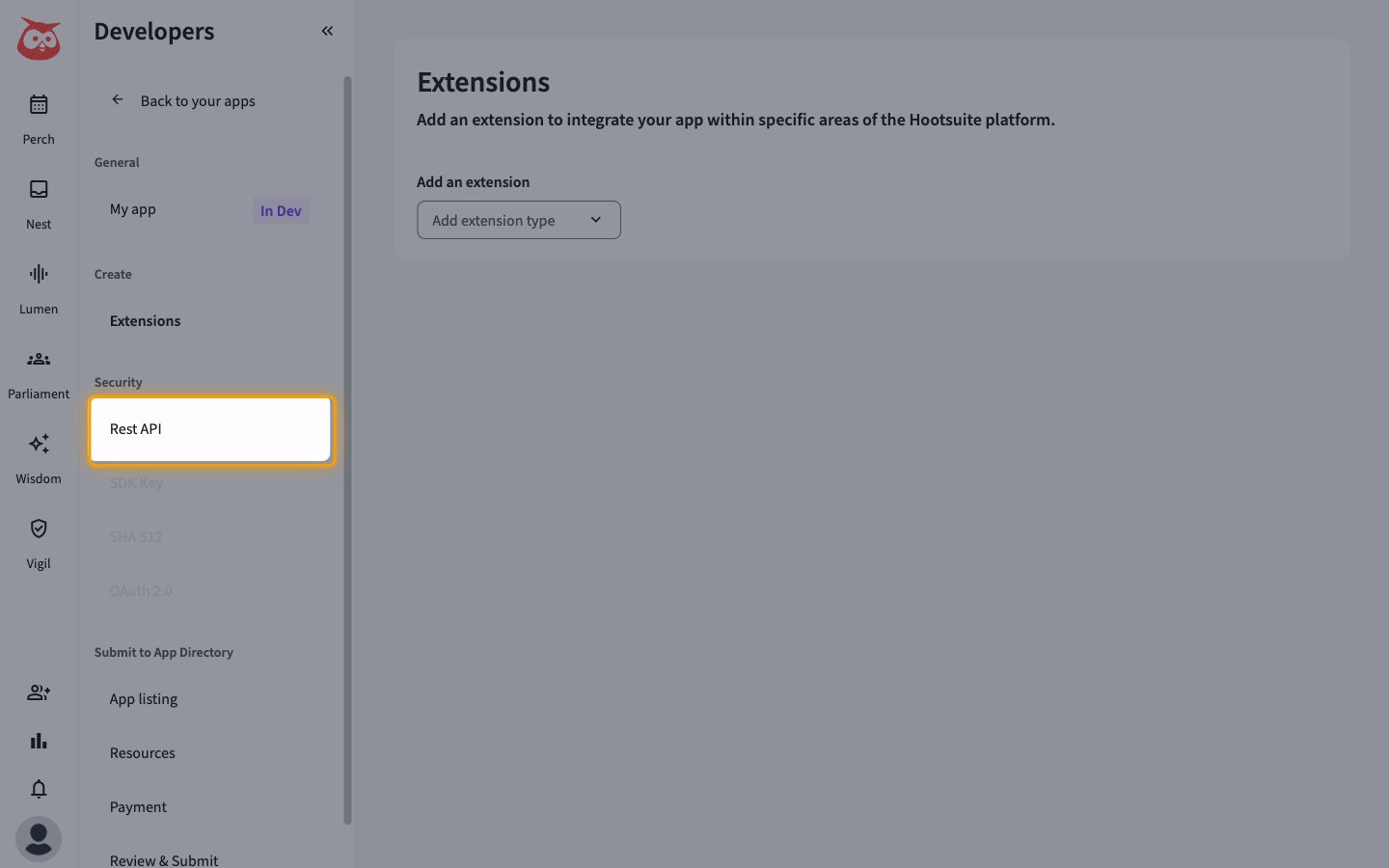Open the Wisdom sparkle icon
This screenshot has height=868, width=1389.
(39, 444)
